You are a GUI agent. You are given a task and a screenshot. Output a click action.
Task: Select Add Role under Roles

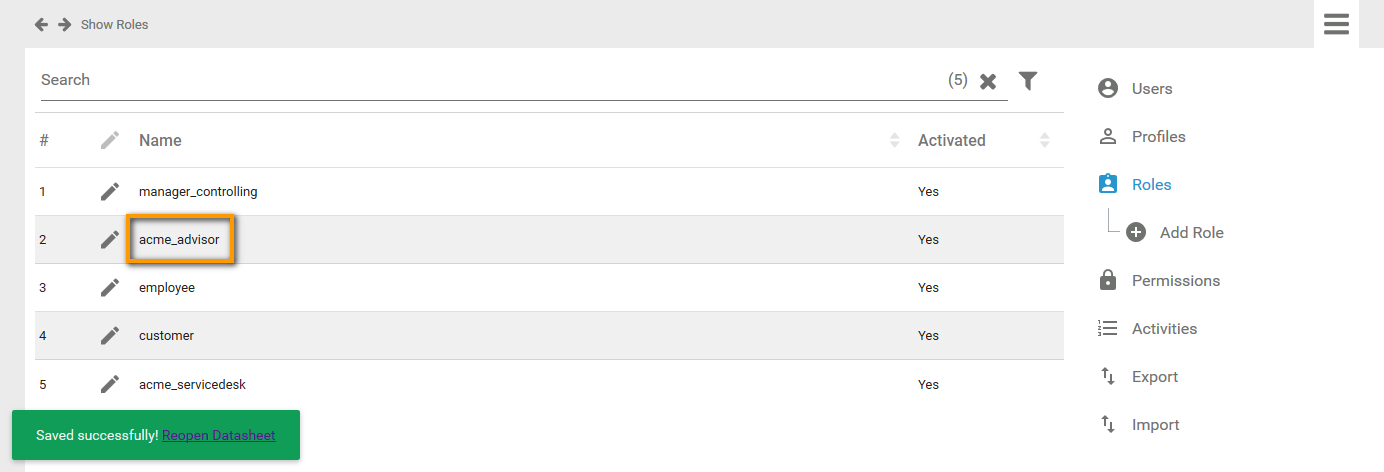pos(1191,233)
